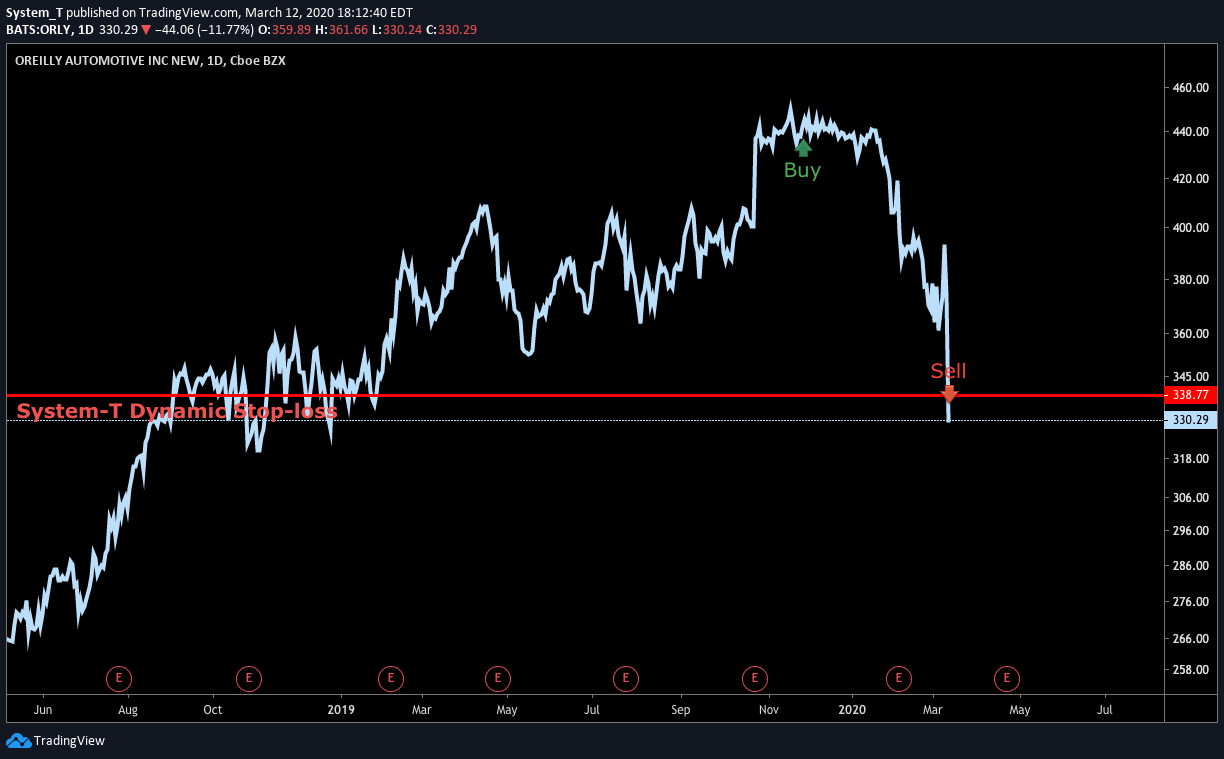Click the 318.00 price axis label
The width and height of the screenshot is (1224, 759).
(x=1190, y=459)
